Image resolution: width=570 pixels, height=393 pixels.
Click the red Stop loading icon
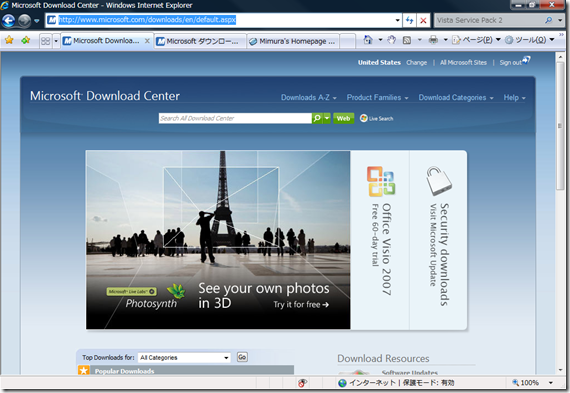(x=423, y=20)
